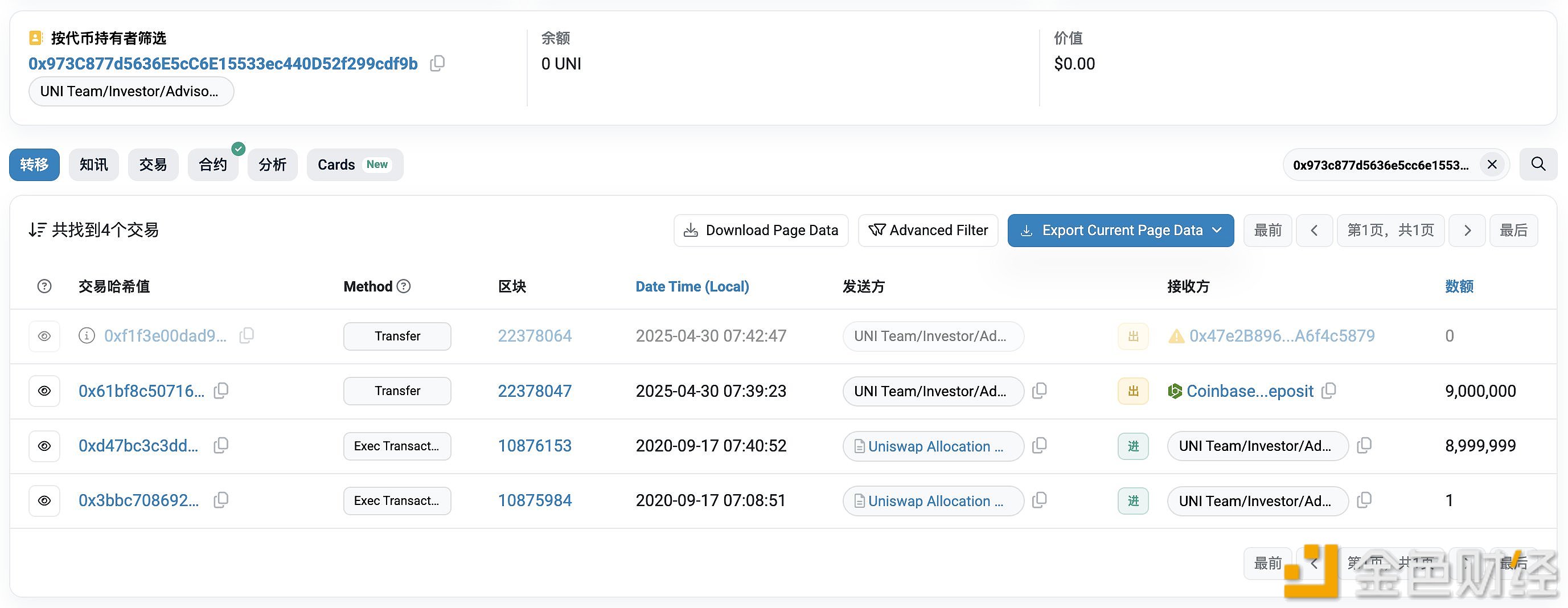This screenshot has height=608, width=1568.
Task: Open the Advanced Filter panel
Action: pyautogui.click(x=927, y=230)
